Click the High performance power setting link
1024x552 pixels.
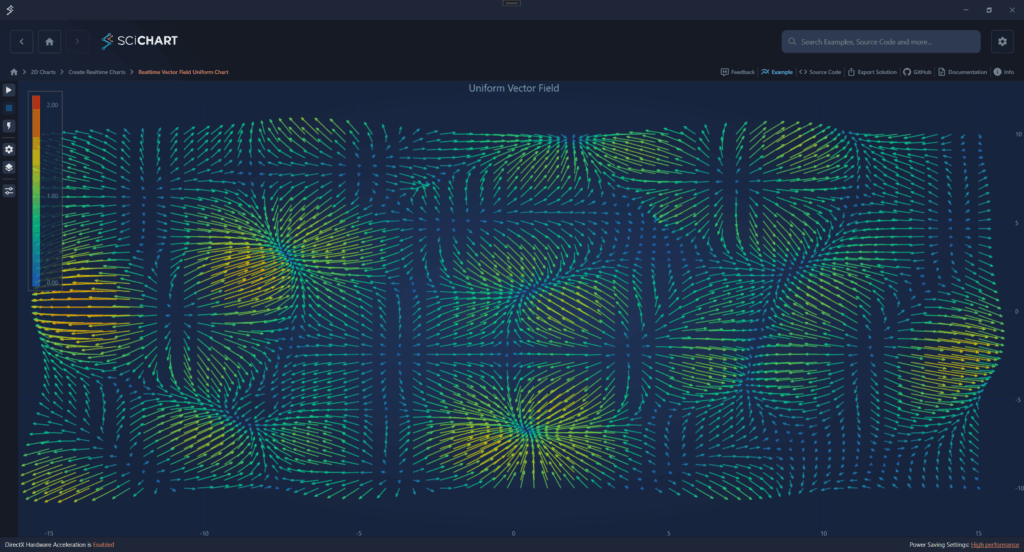click(x=994, y=545)
